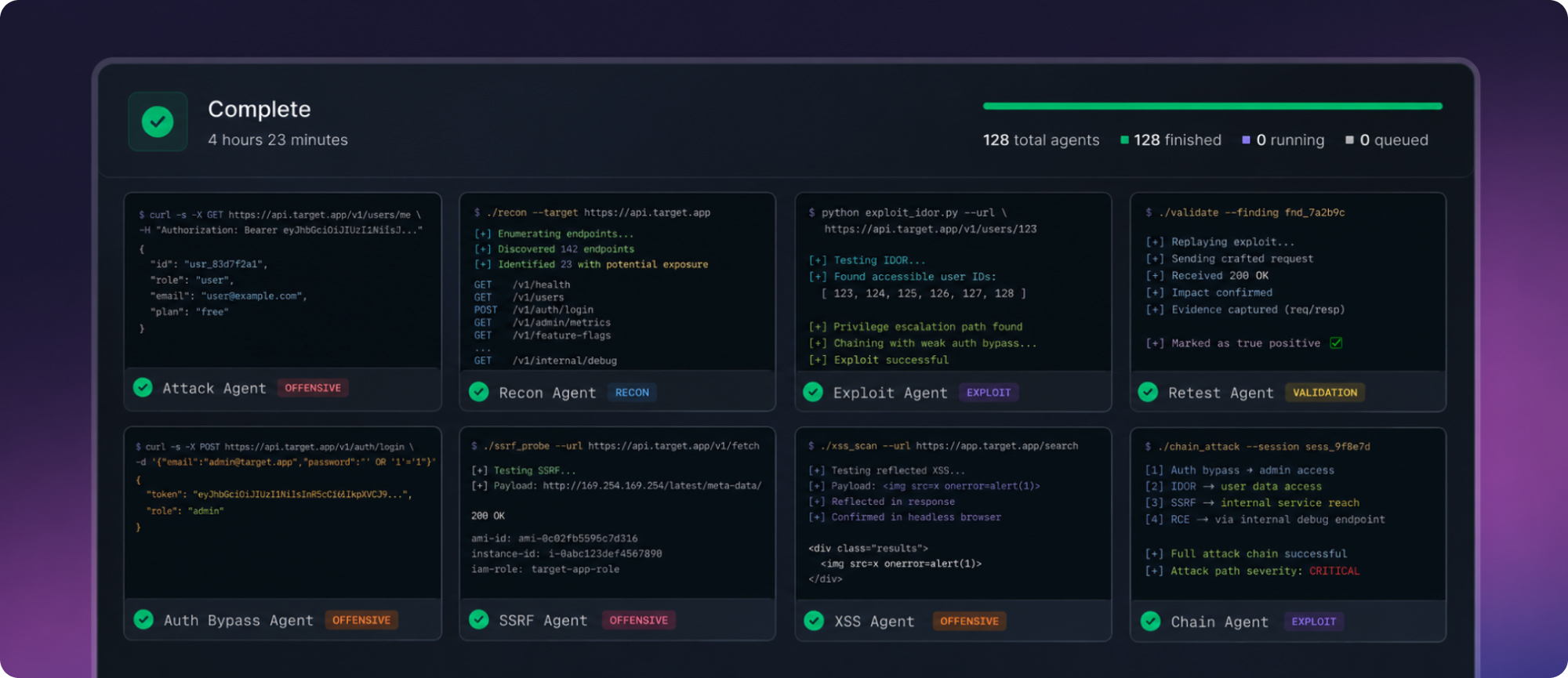1568x678 pixels.
Task: Click the 'Attack Agent' label
Action: [x=214, y=388]
